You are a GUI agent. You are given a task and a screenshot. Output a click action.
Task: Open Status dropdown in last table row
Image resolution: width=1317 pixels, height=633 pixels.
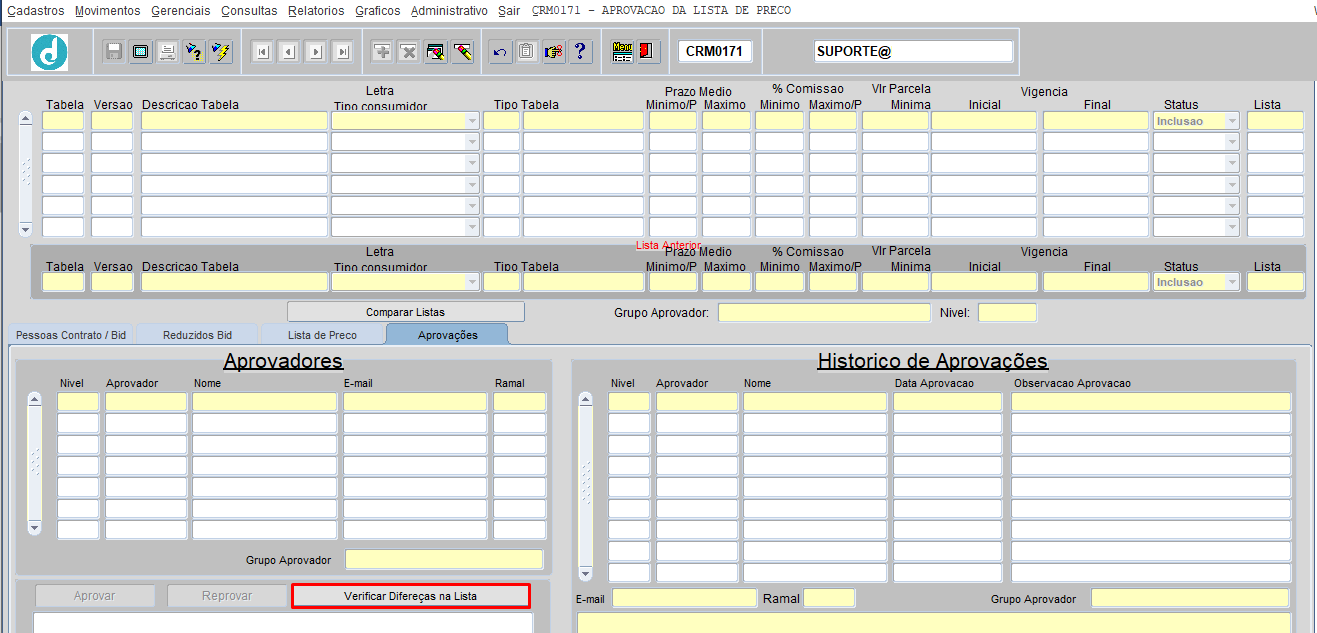(1232, 227)
